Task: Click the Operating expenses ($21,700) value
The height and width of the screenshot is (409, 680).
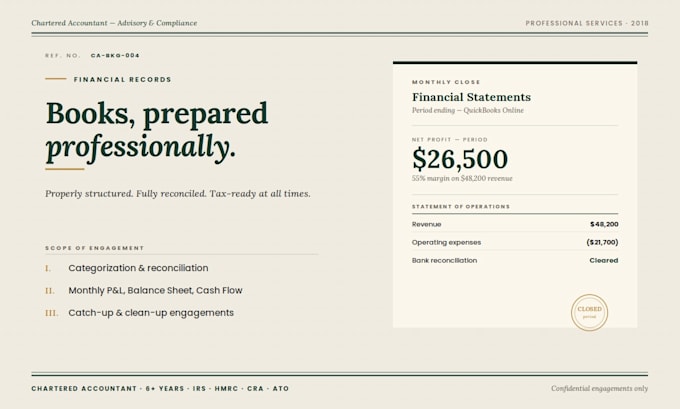Action: coord(602,242)
